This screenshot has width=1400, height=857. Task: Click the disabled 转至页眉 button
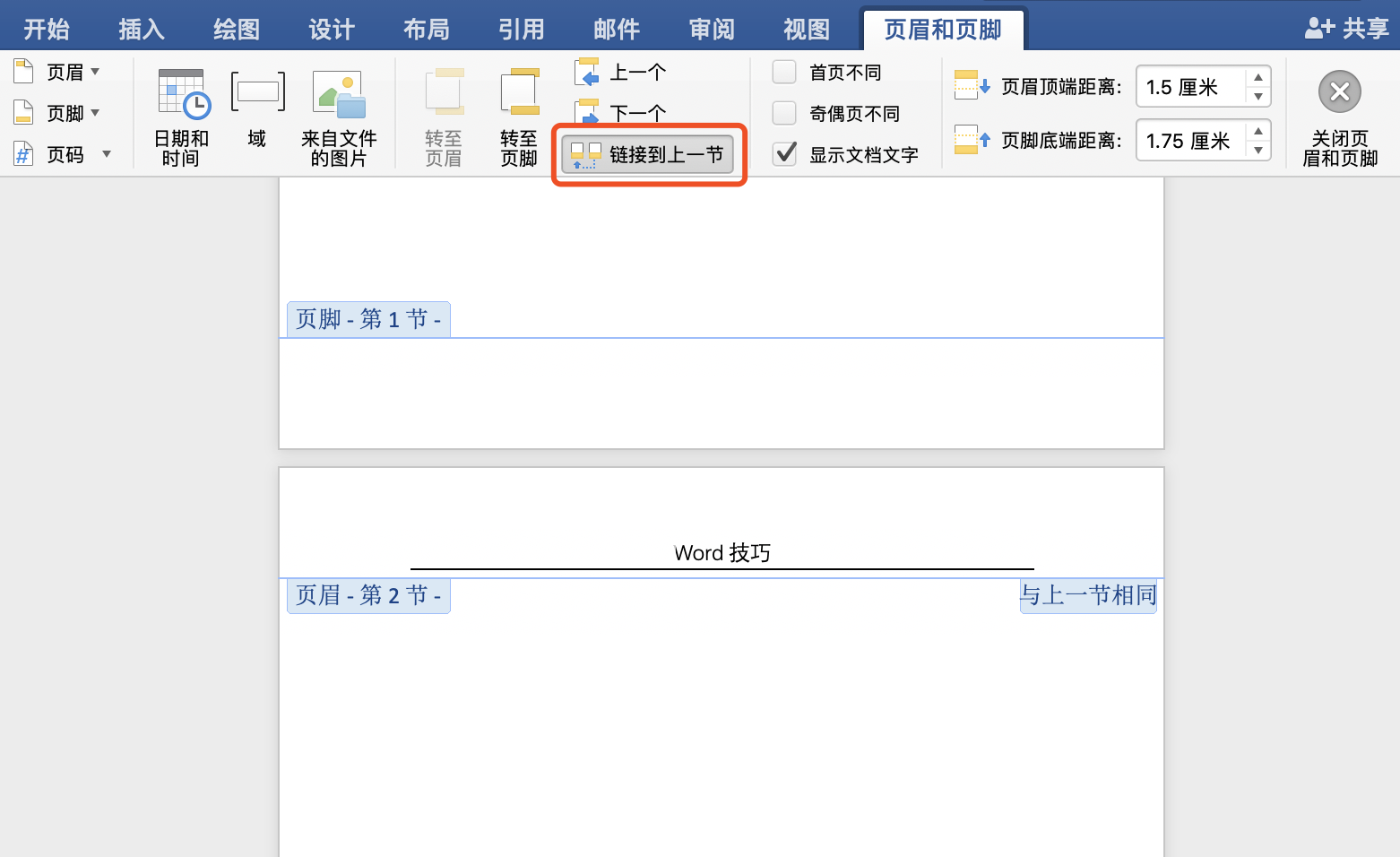pos(444,117)
